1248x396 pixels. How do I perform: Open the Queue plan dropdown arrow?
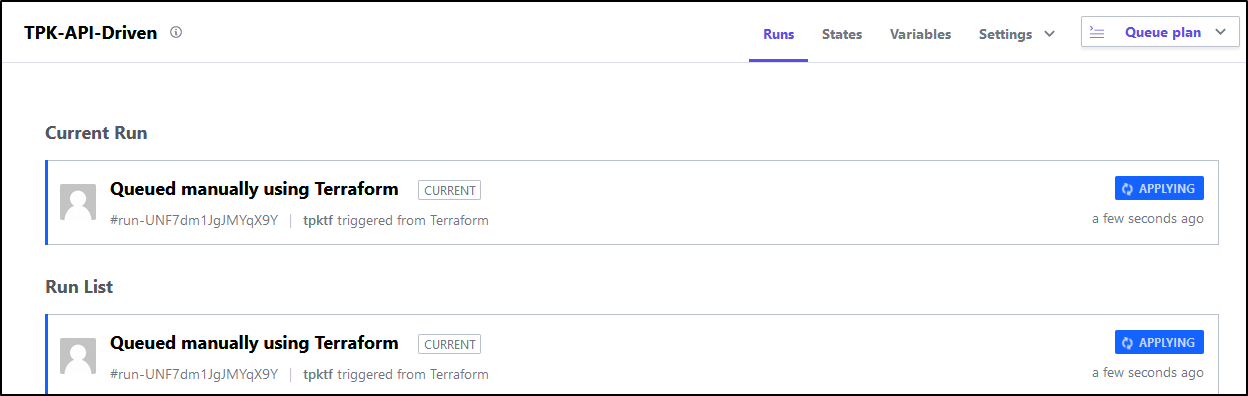coord(1220,32)
